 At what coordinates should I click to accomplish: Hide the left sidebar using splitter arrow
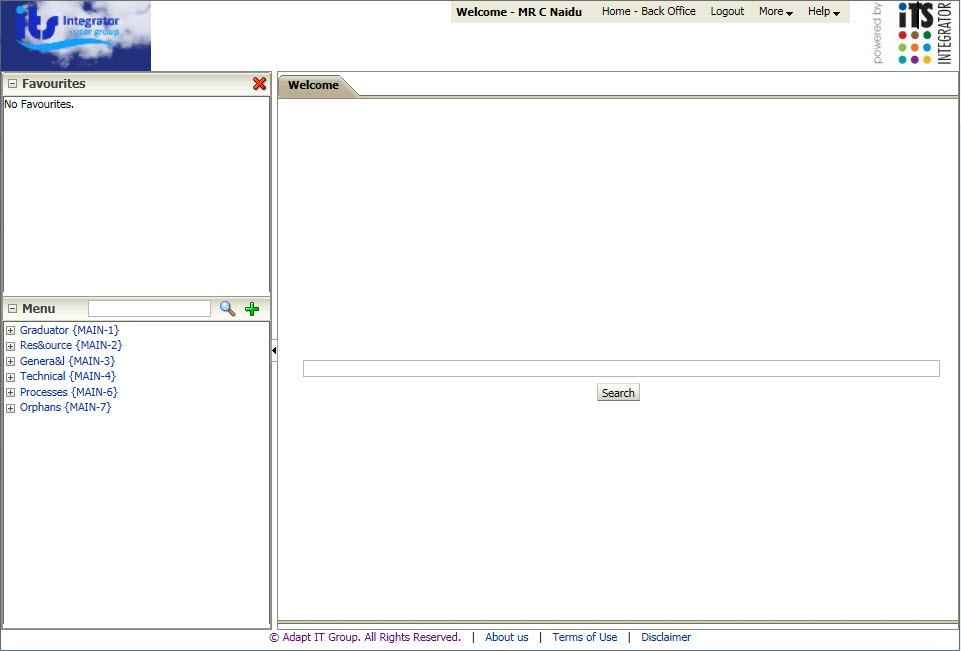pyautogui.click(x=274, y=350)
